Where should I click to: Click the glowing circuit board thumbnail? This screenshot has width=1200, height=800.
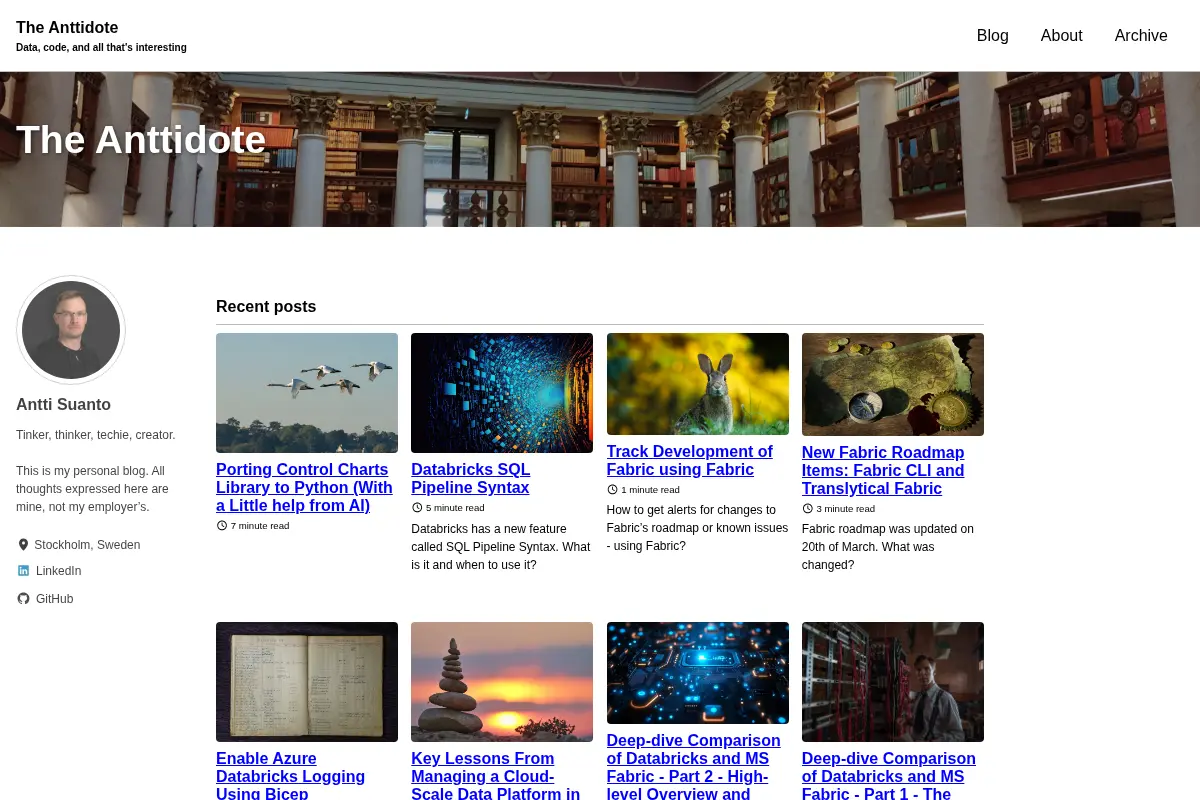tap(698, 673)
